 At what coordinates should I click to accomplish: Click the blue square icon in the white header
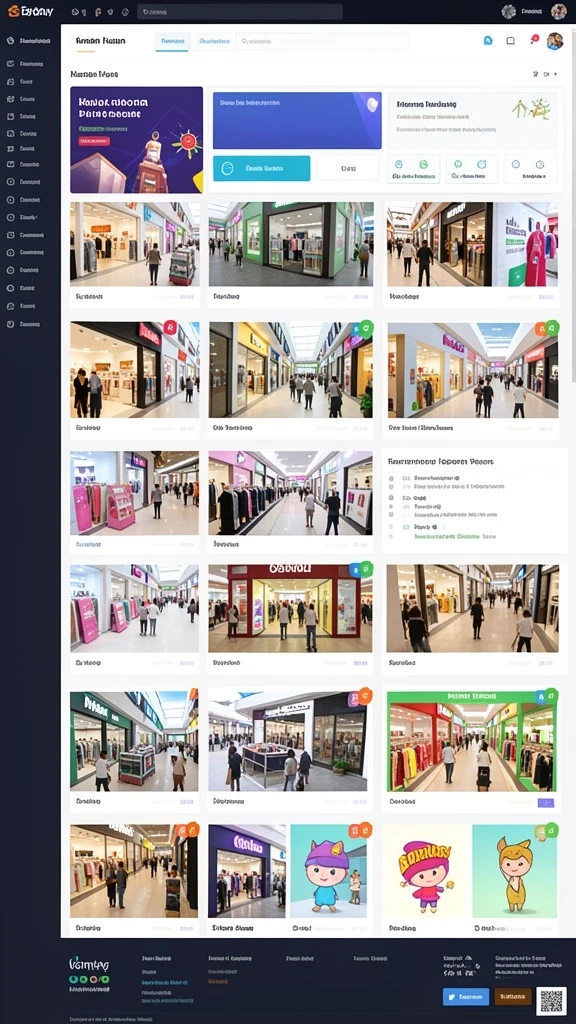click(488, 40)
